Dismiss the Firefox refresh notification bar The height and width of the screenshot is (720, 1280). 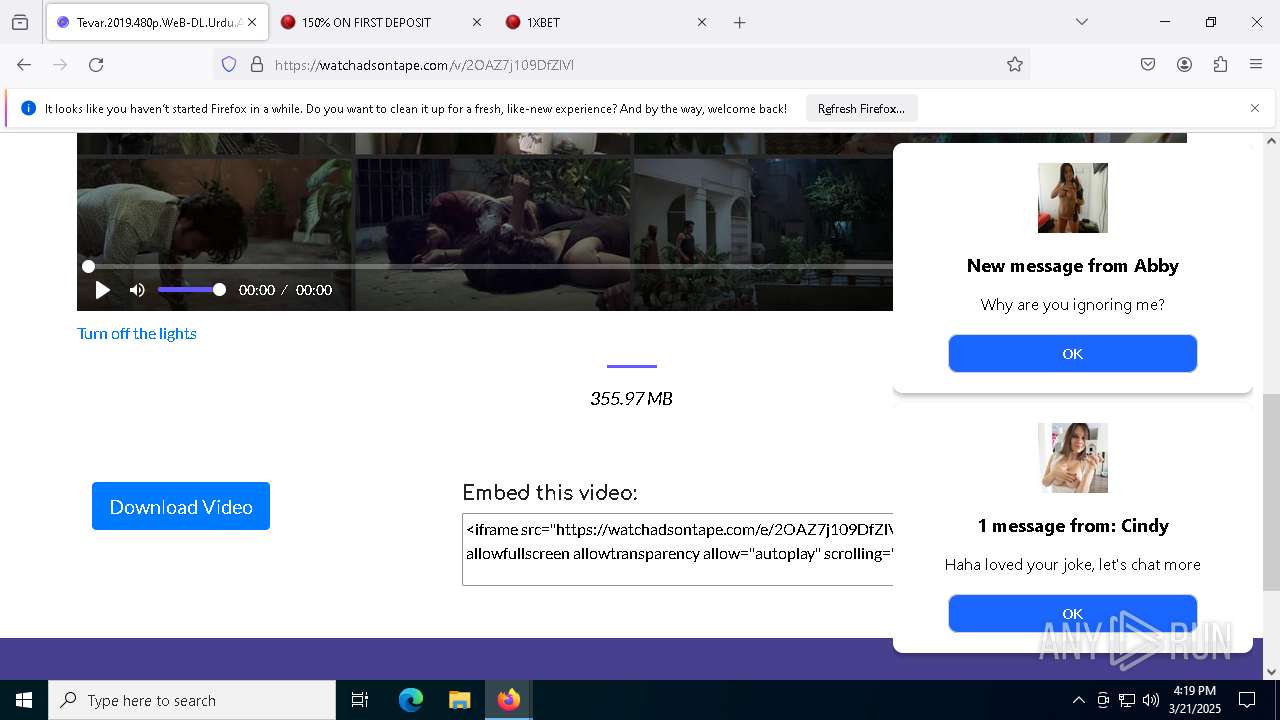click(1255, 108)
